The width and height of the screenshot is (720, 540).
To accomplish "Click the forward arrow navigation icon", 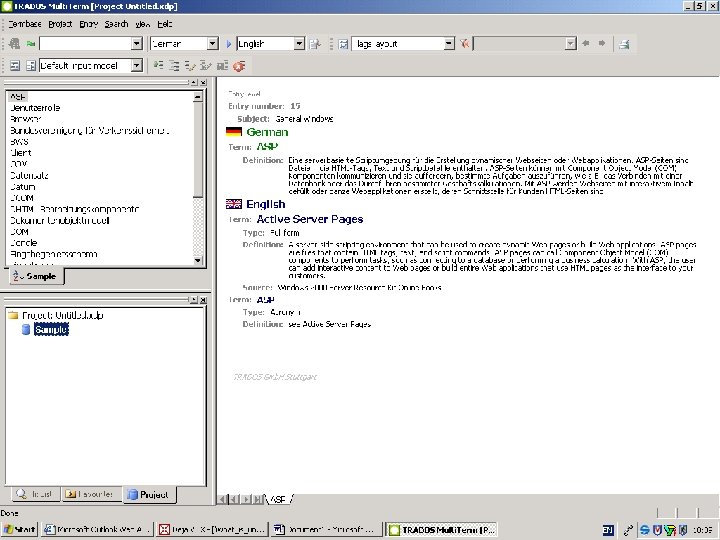I will 602,44.
